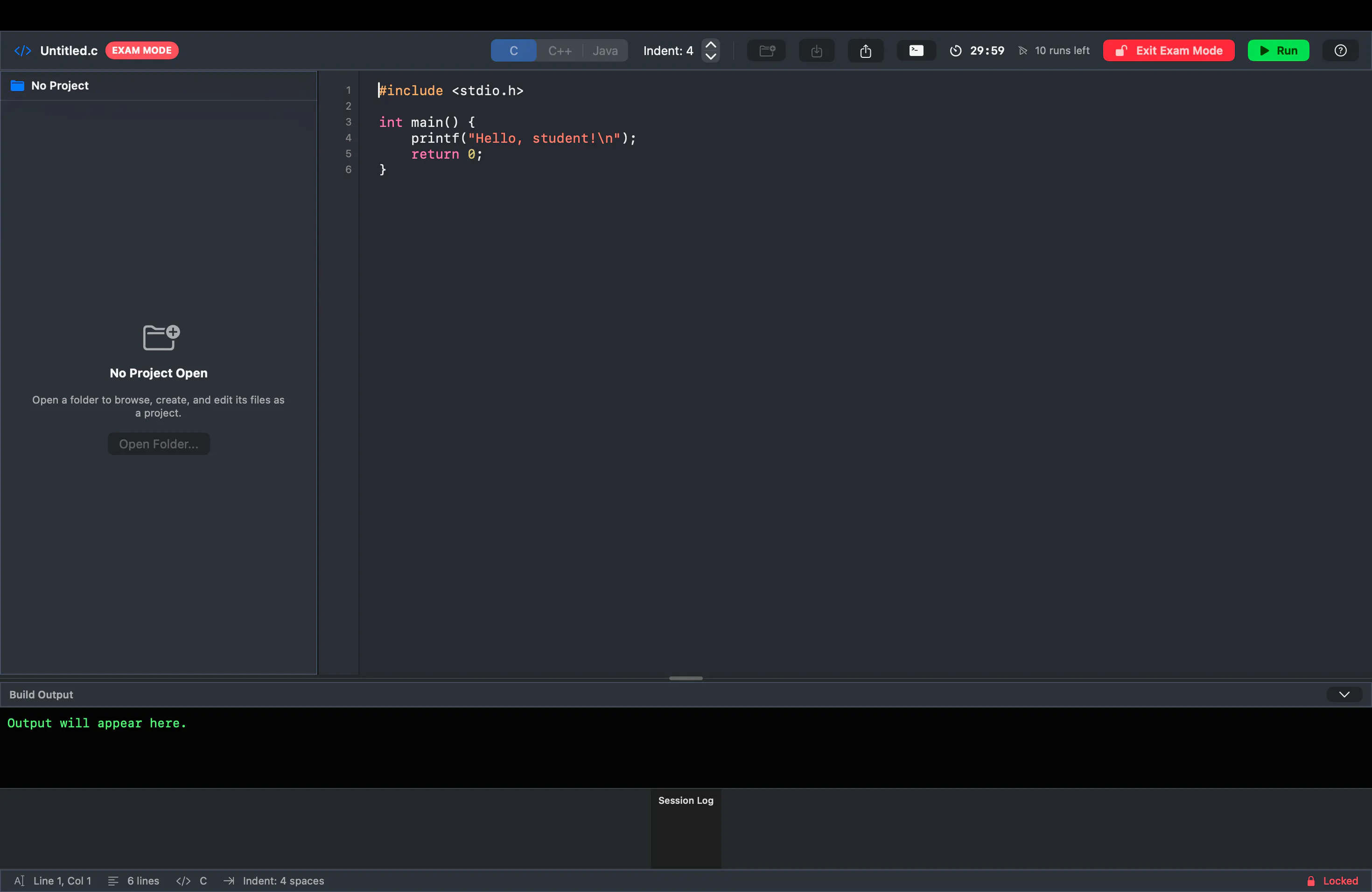Click the EXAM MODE badge
Image resolution: width=1372 pixels, height=892 pixels.
click(142, 51)
